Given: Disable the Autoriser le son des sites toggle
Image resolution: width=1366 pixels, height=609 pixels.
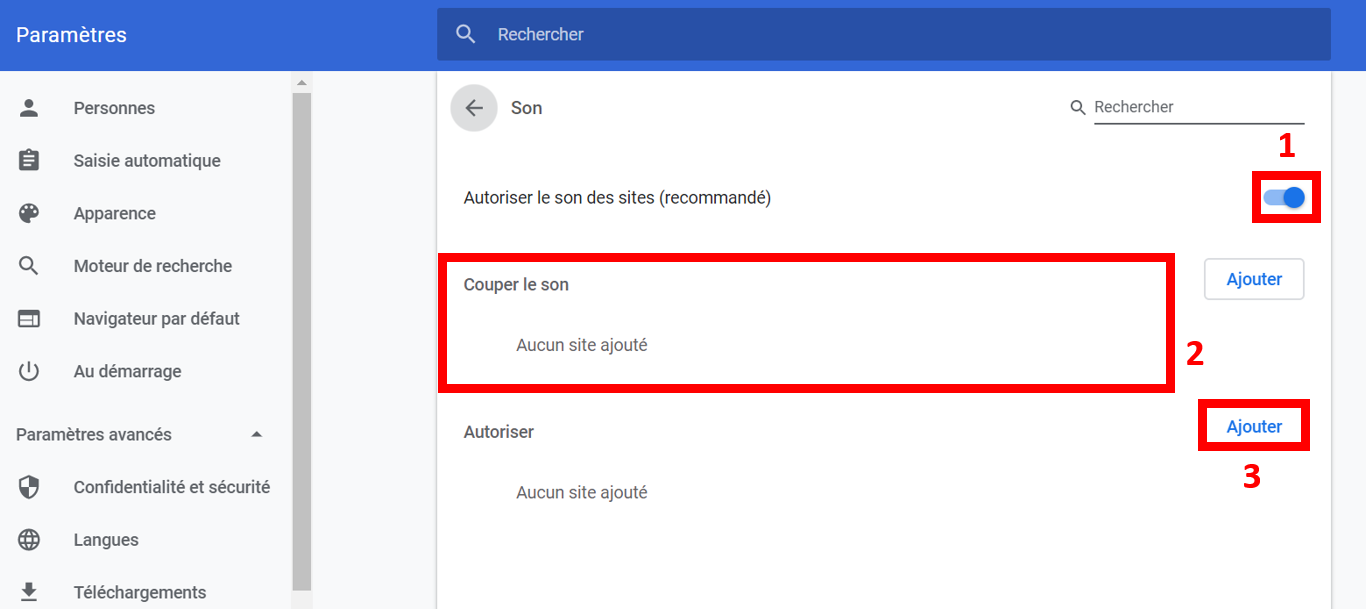Looking at the screenshot, I should tap(1285, 198).
